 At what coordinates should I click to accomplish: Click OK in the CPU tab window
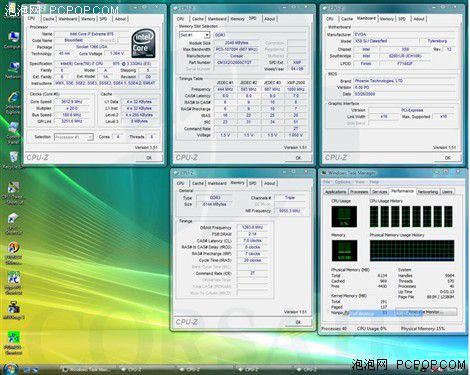(149, 158)
